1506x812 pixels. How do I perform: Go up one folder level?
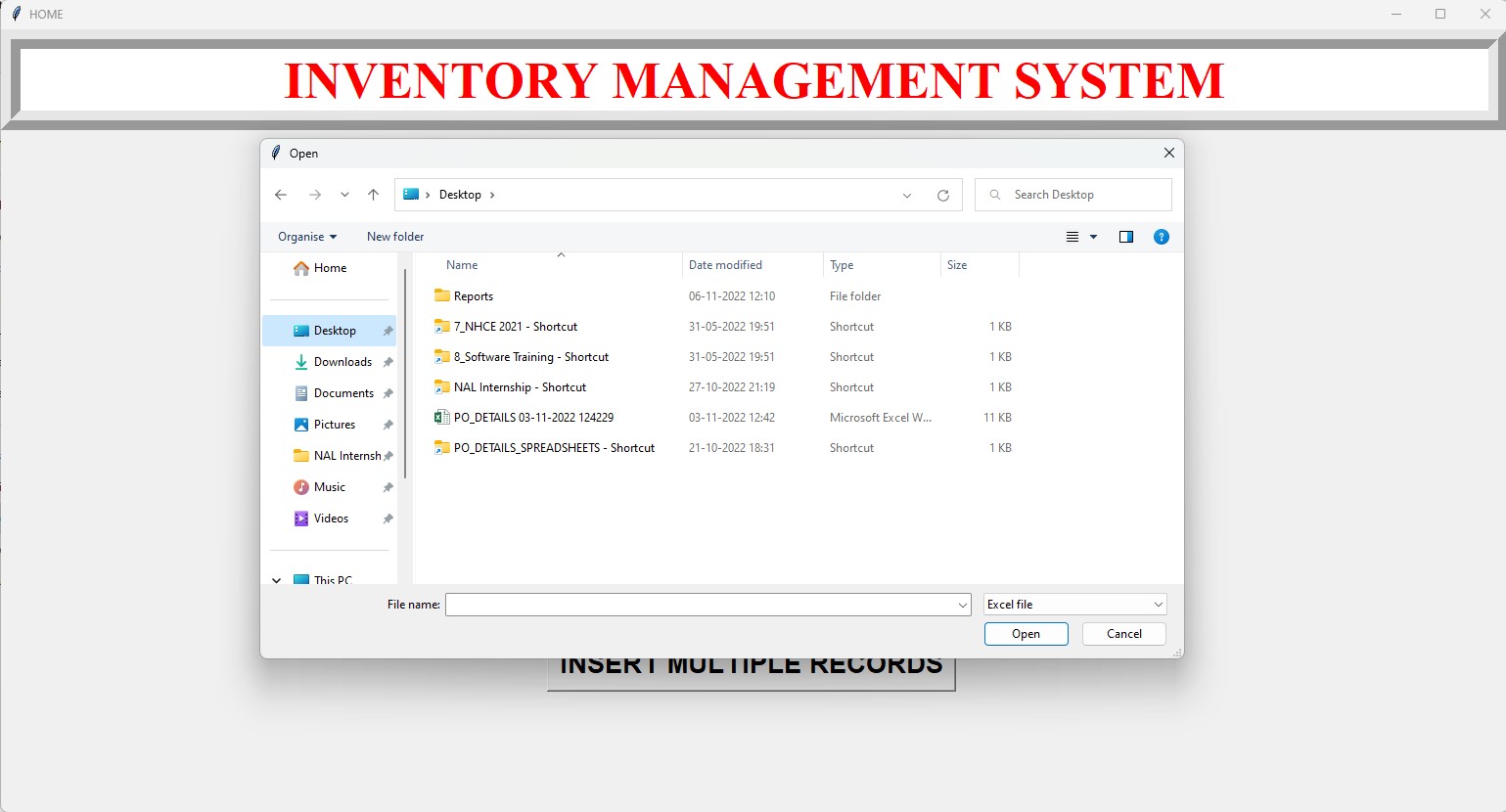373,195
